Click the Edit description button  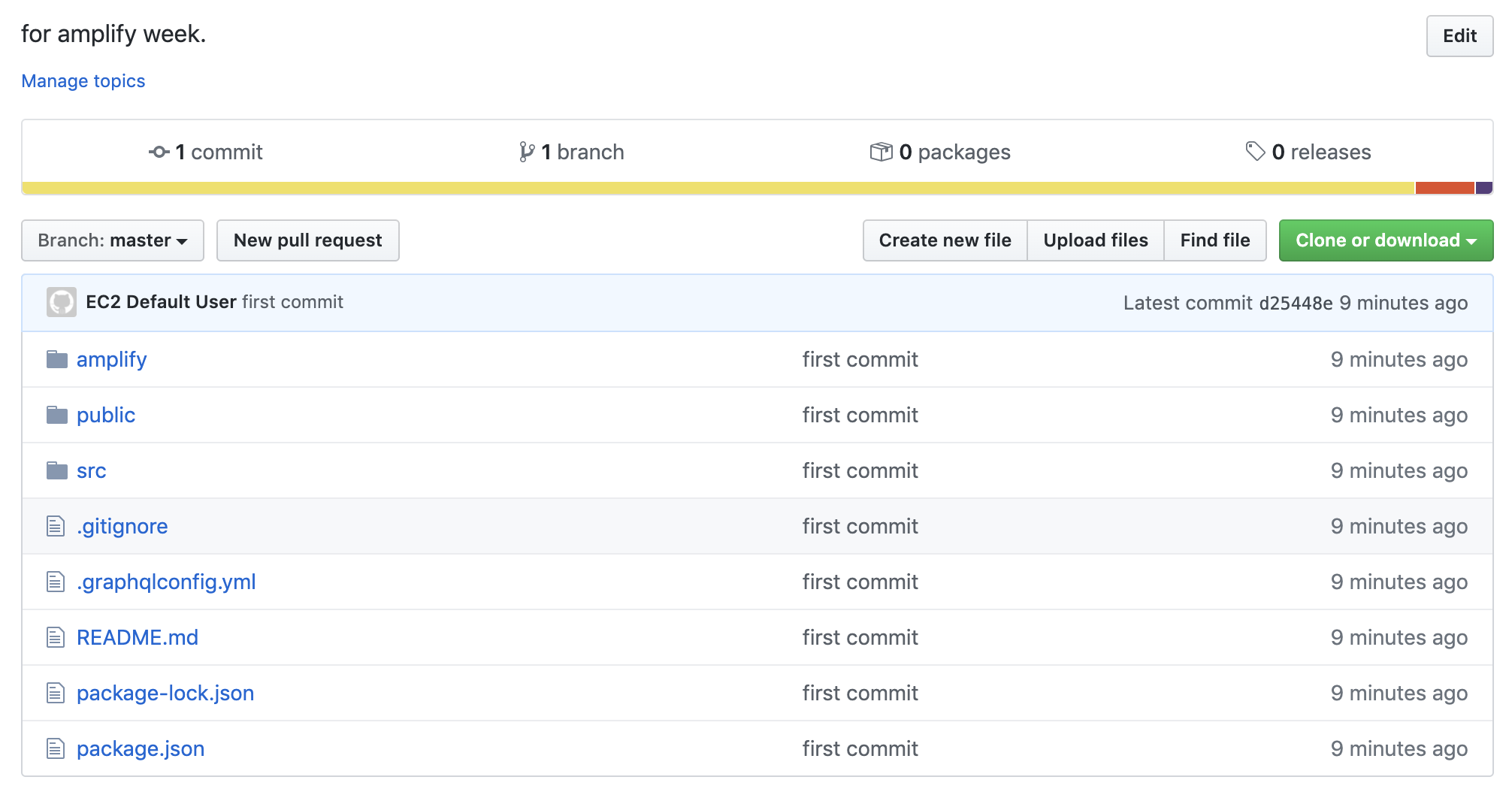coord(1459,35)
